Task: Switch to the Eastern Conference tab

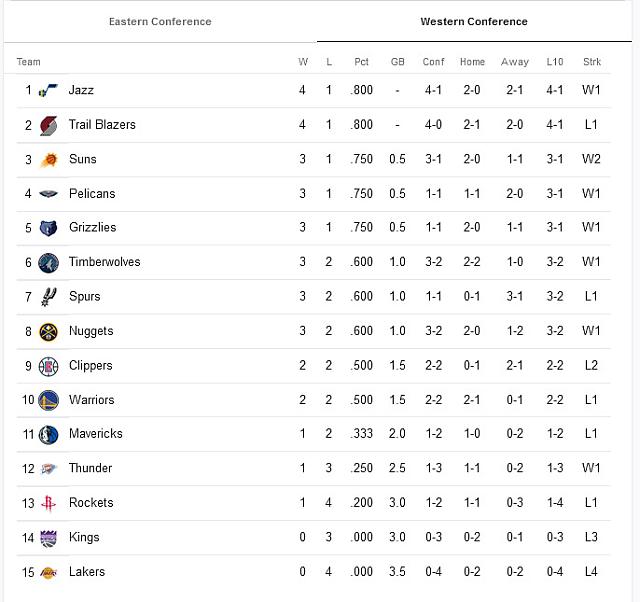Action: (x=160, y=22)
